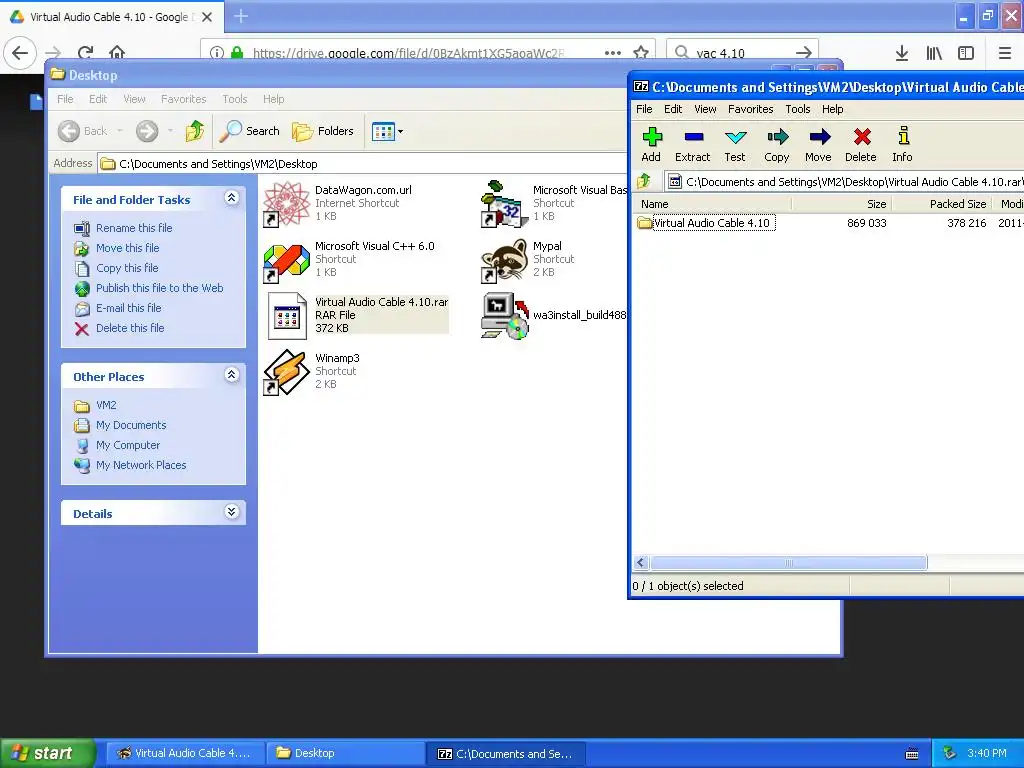Click the 7-Zip Copy button
Screen dimensions: 1024x768
coord(776,144)
